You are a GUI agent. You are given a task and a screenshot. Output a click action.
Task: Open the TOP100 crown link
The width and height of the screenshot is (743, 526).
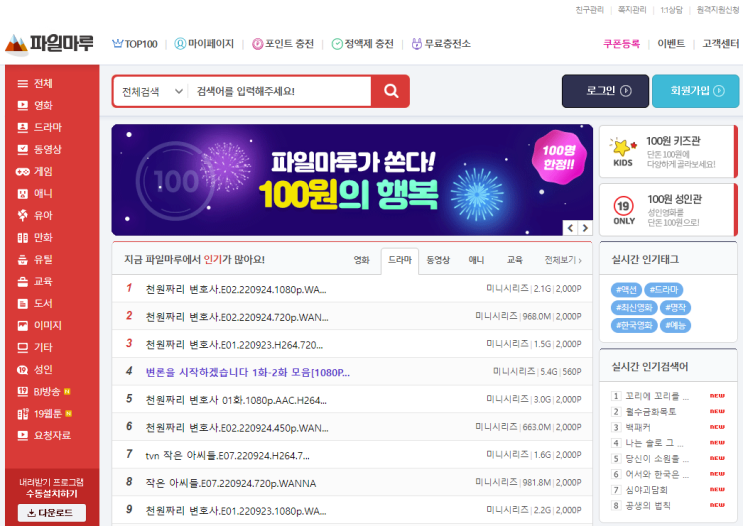click(135, 44)
